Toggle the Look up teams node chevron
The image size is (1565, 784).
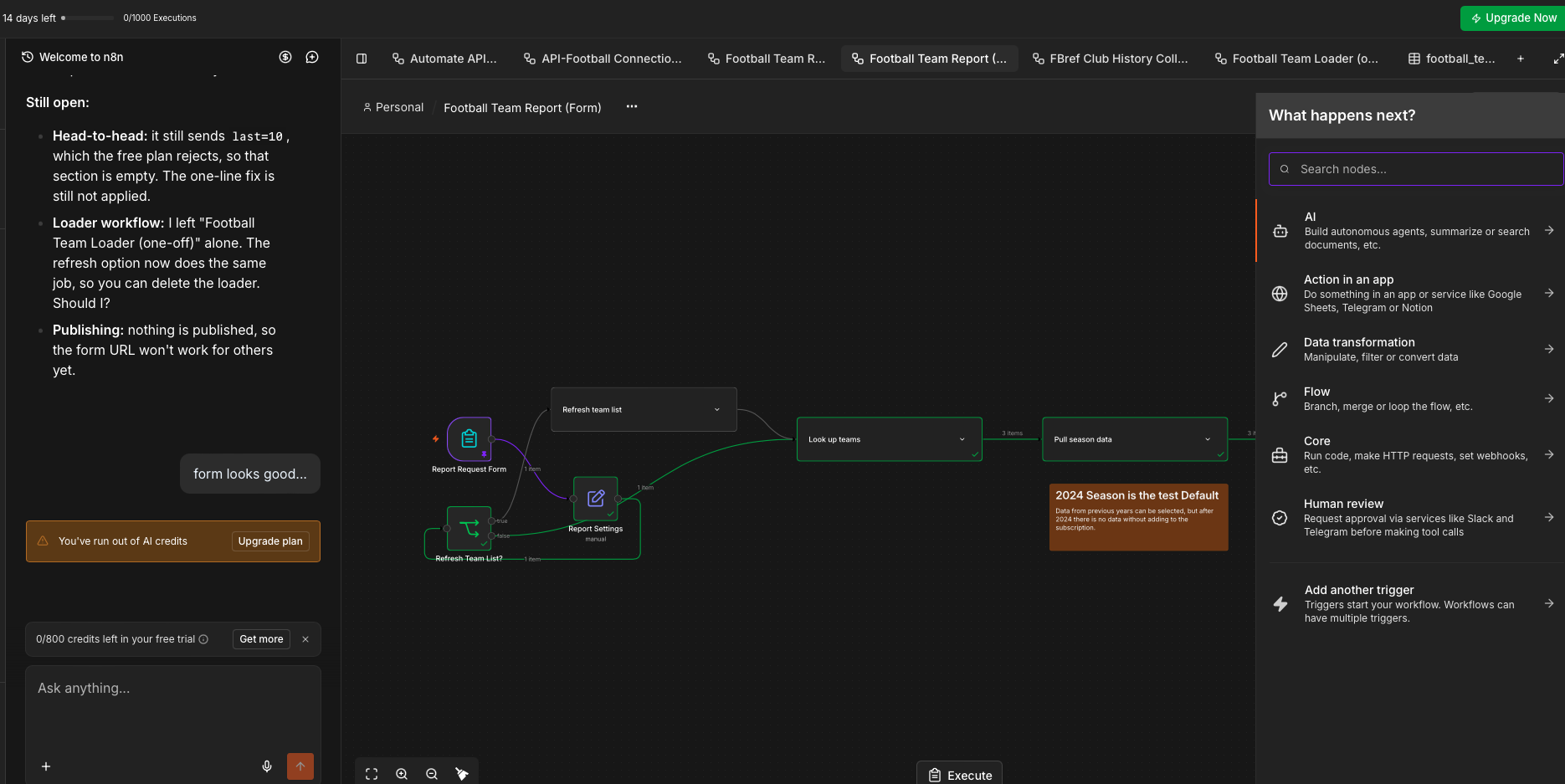(x=962, y=439)
